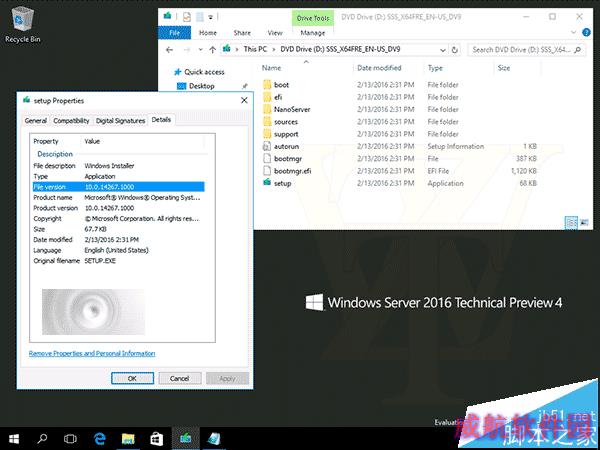Select the Details tab in Properties

161,120
